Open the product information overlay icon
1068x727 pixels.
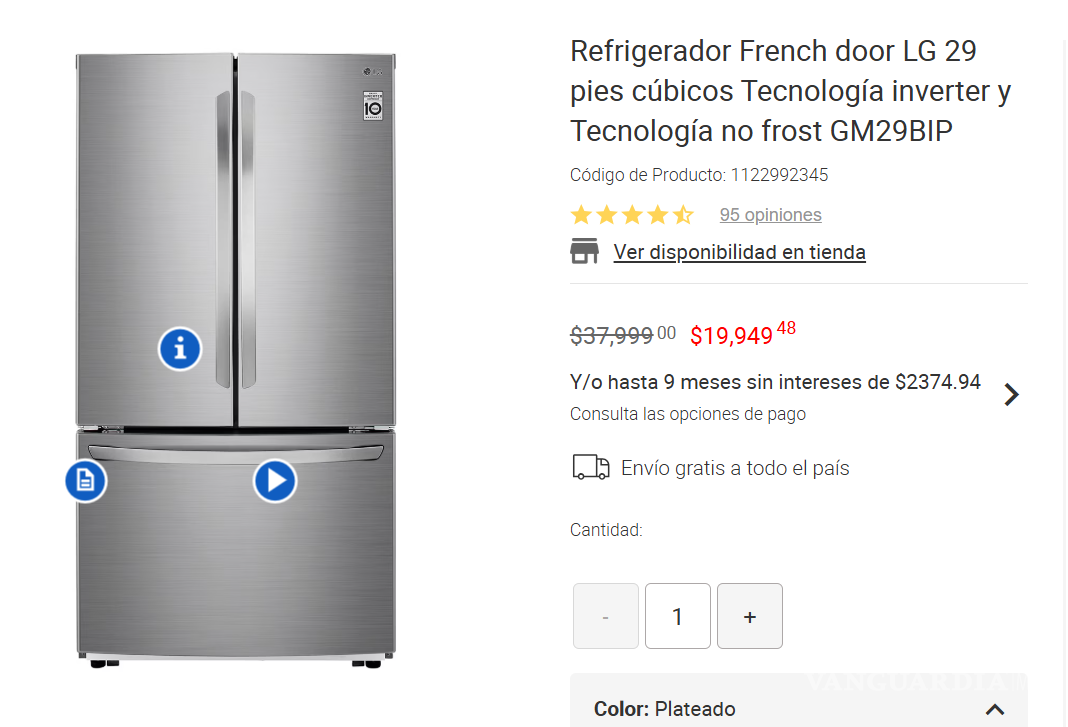click(x=180, y=349)
